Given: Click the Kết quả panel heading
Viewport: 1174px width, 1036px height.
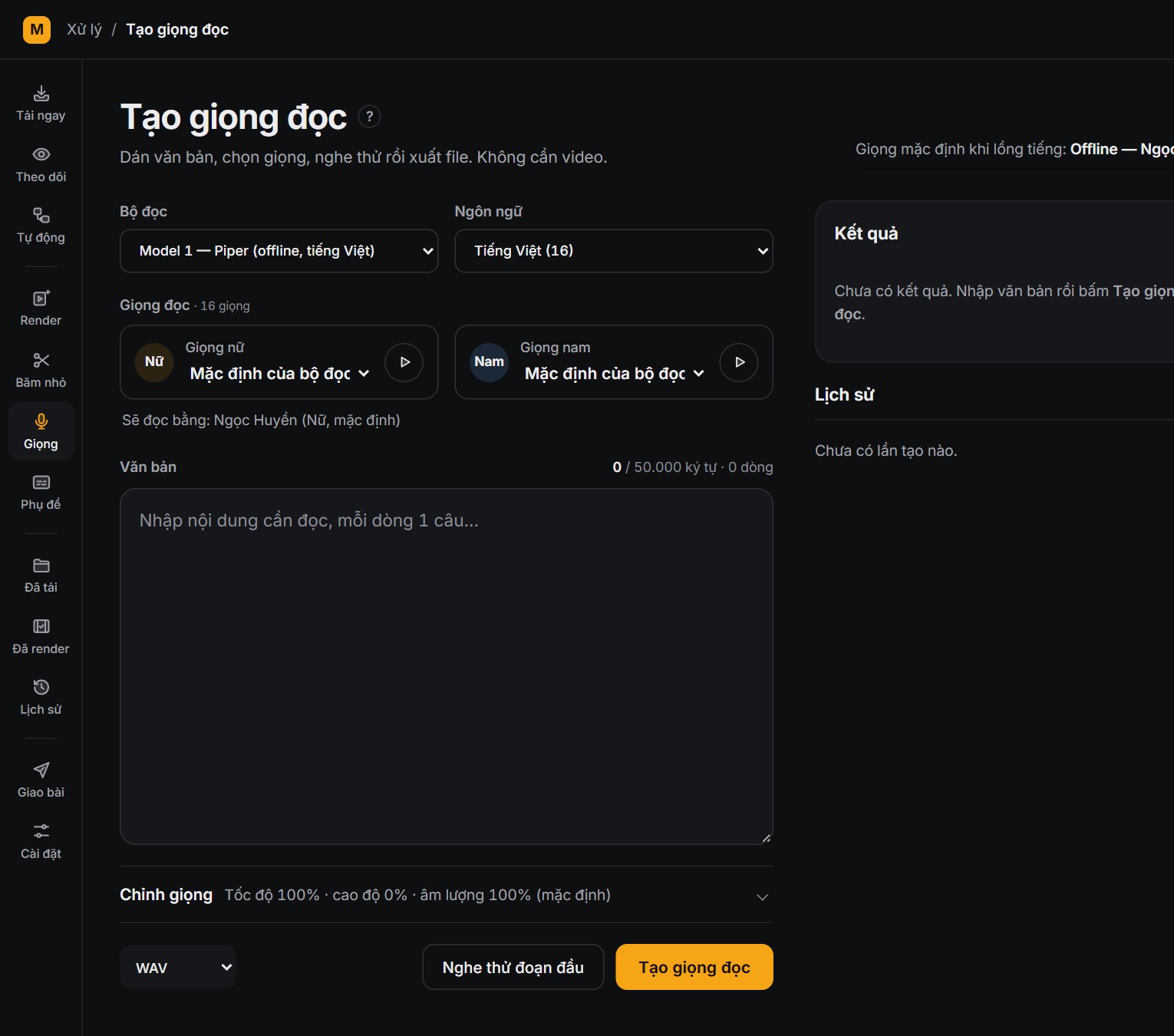Looking at the screenshot, I should tap(866, 233).
